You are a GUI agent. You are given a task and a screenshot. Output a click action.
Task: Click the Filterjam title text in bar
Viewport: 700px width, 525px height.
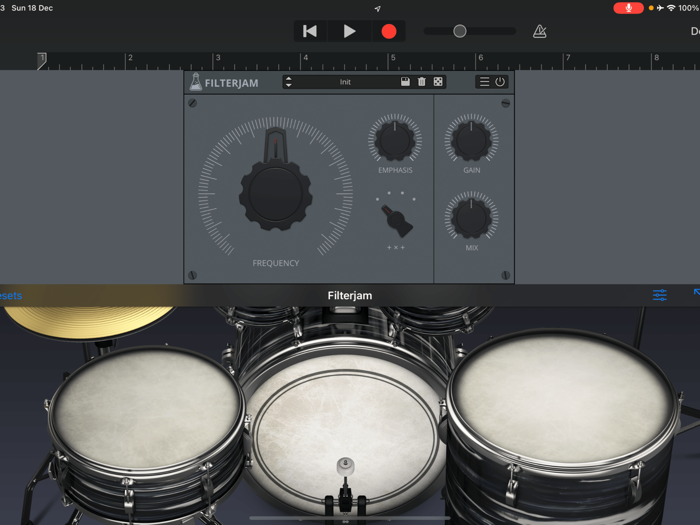(350, 296)
